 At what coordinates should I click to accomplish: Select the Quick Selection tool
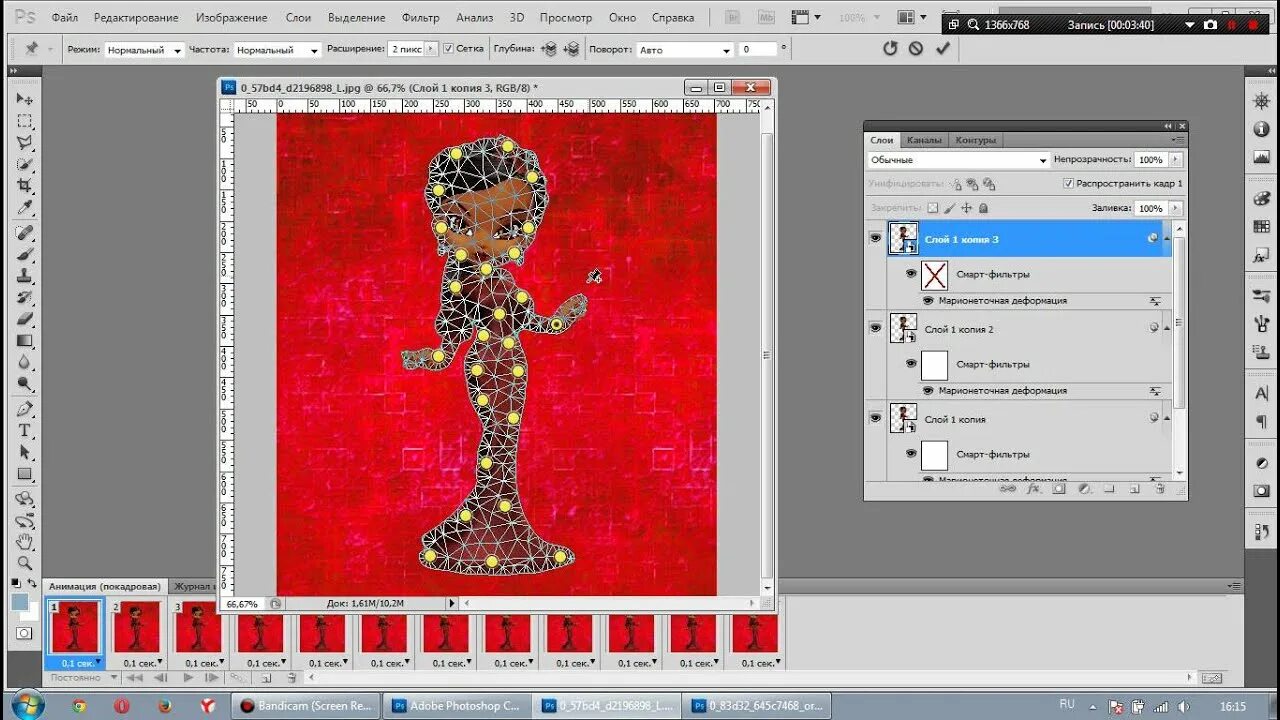[x=25, y=165]
